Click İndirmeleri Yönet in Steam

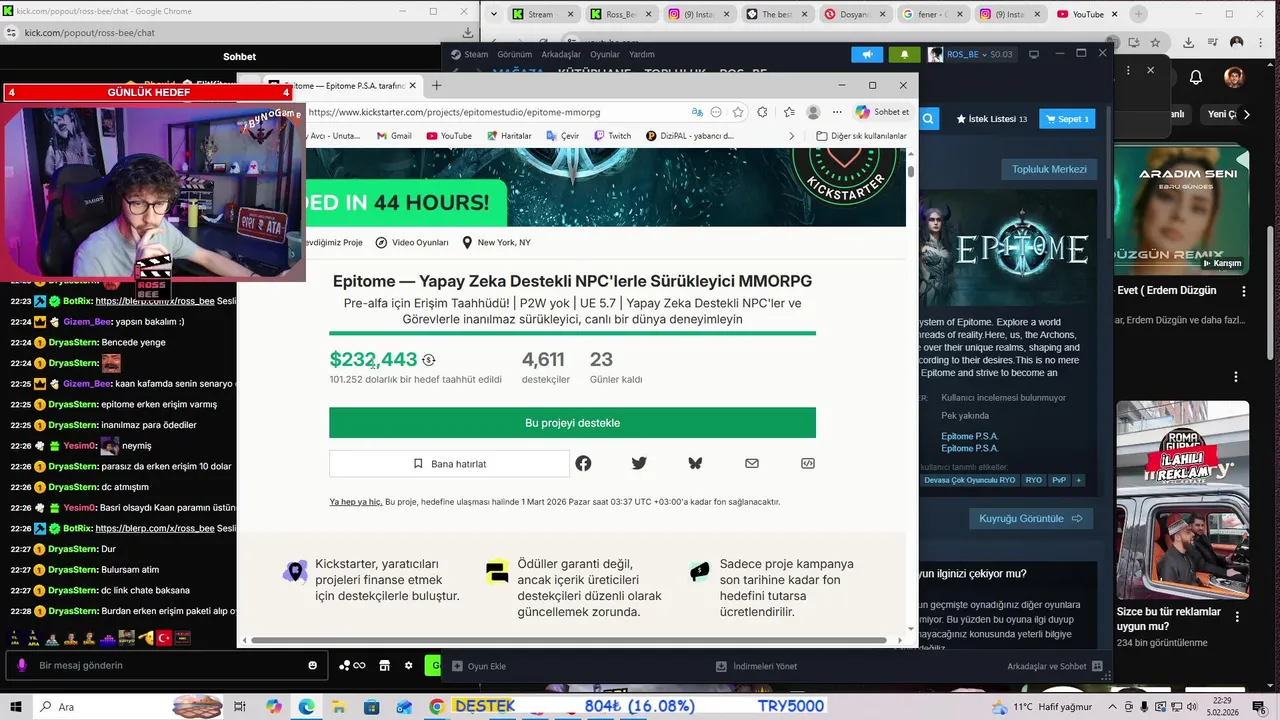tap(756, 666)
